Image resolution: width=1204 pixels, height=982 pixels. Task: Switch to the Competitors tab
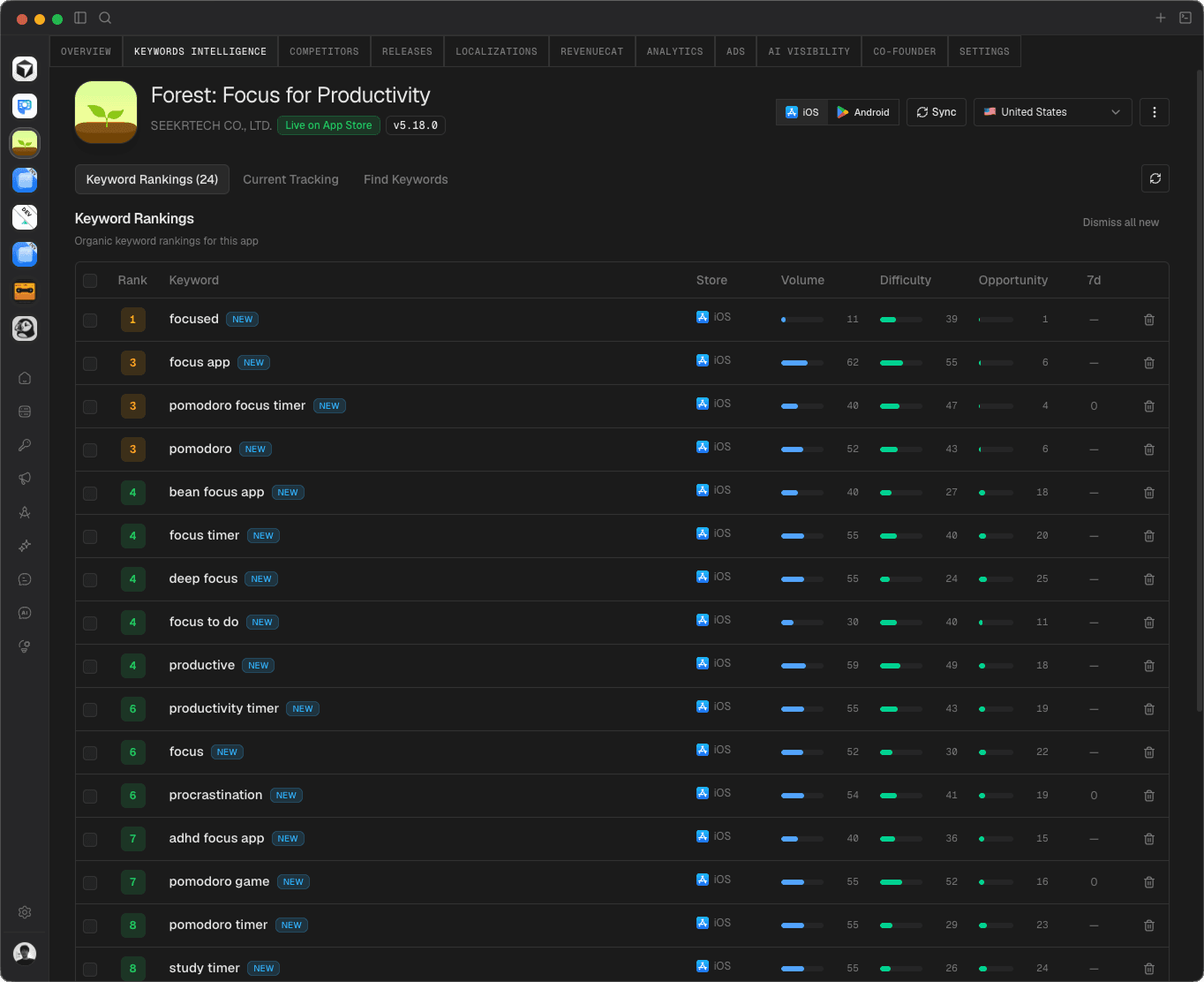[x=324, y=51]
